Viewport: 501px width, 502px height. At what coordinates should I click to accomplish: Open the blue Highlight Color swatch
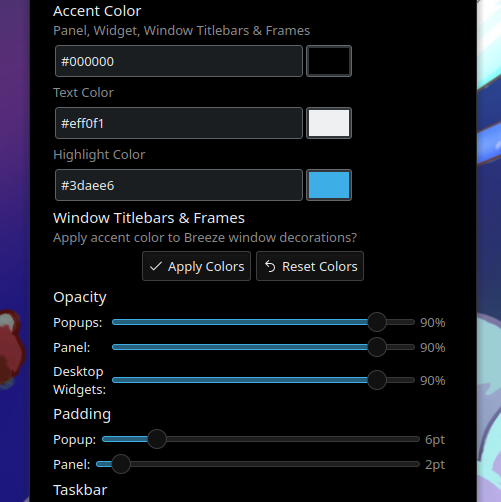329,185
